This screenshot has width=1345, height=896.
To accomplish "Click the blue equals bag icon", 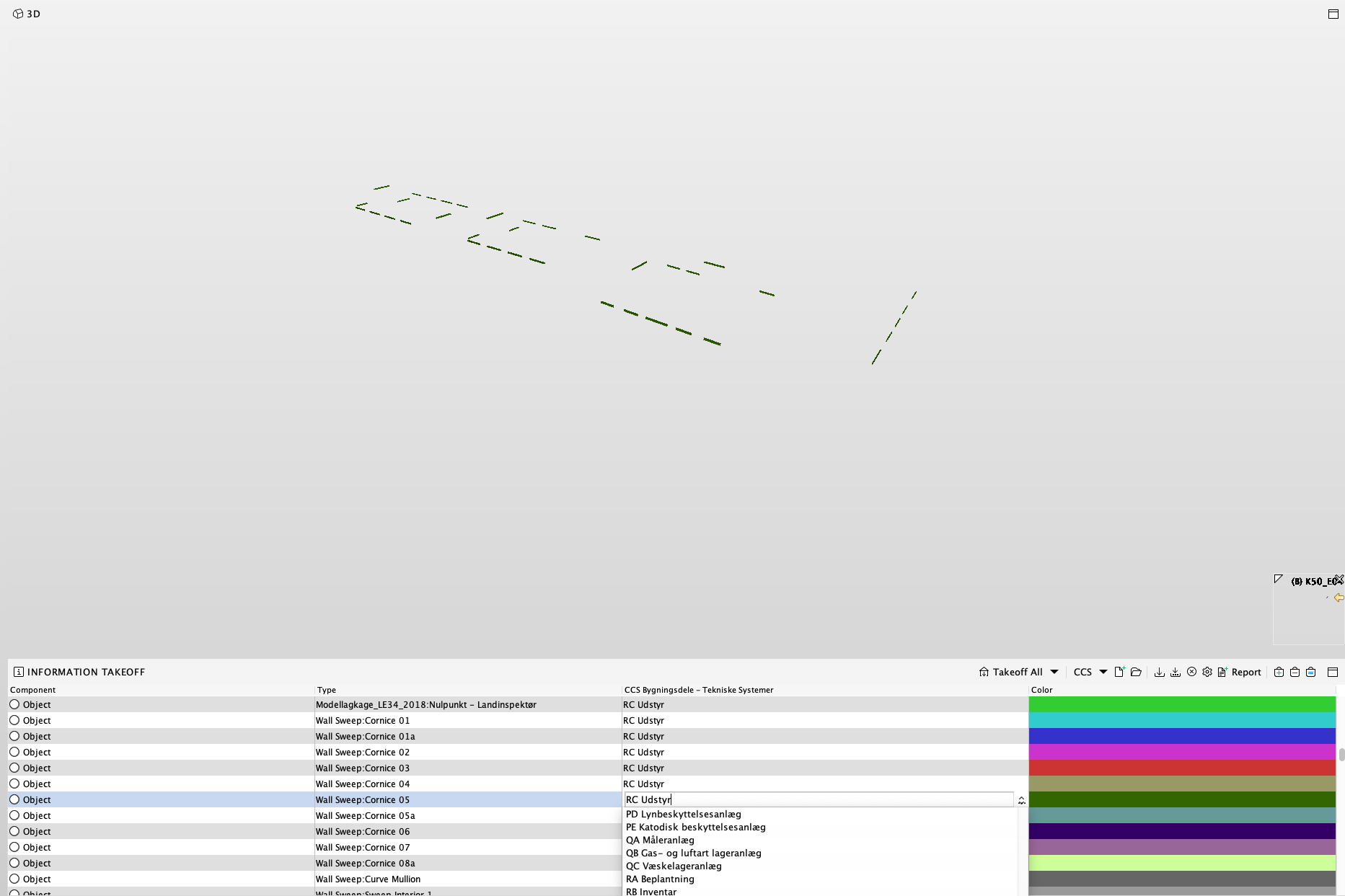I will [1310, 672].
